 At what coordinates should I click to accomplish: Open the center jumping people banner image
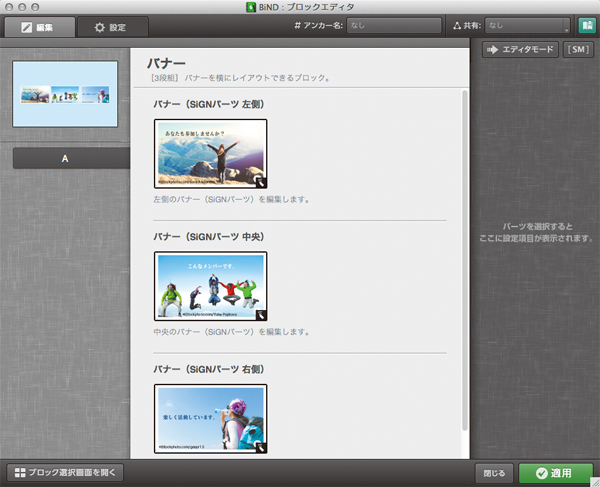click(x=210, y=285)
